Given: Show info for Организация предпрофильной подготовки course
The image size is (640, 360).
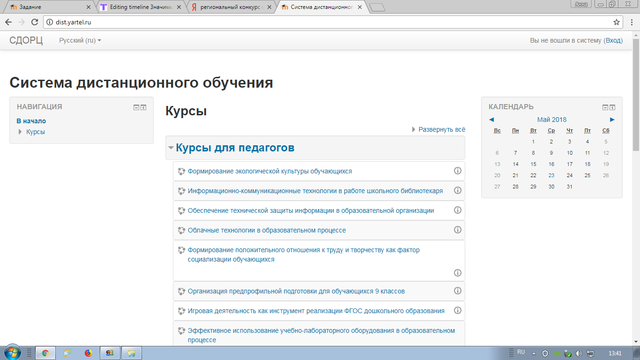Looking at the screenshot, I should click(x=458, y=291).
